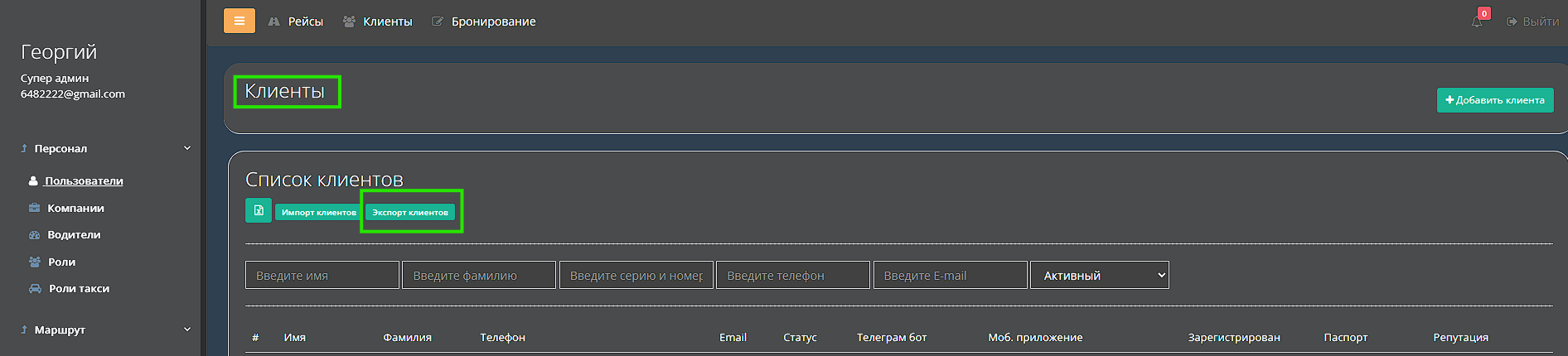Click the Водители icon in sidebar
The image size is (1568, 356).
[34, 235]
